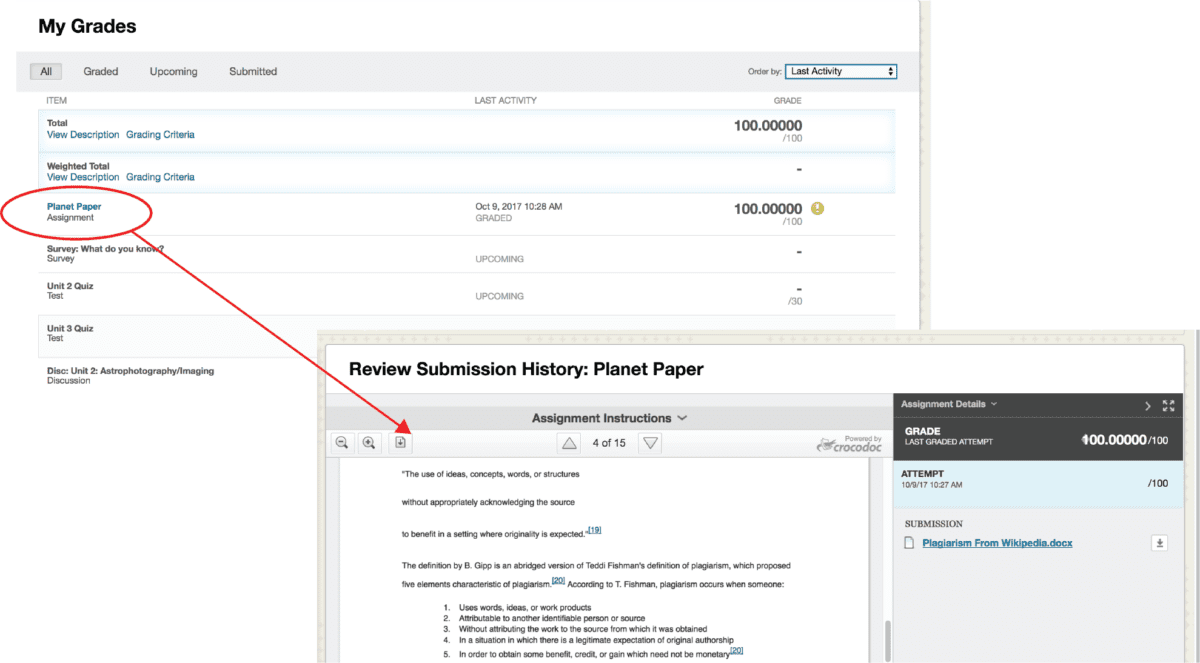Select the All filter tab
This screenshot has height=663, width=1200.
point(46,72)
